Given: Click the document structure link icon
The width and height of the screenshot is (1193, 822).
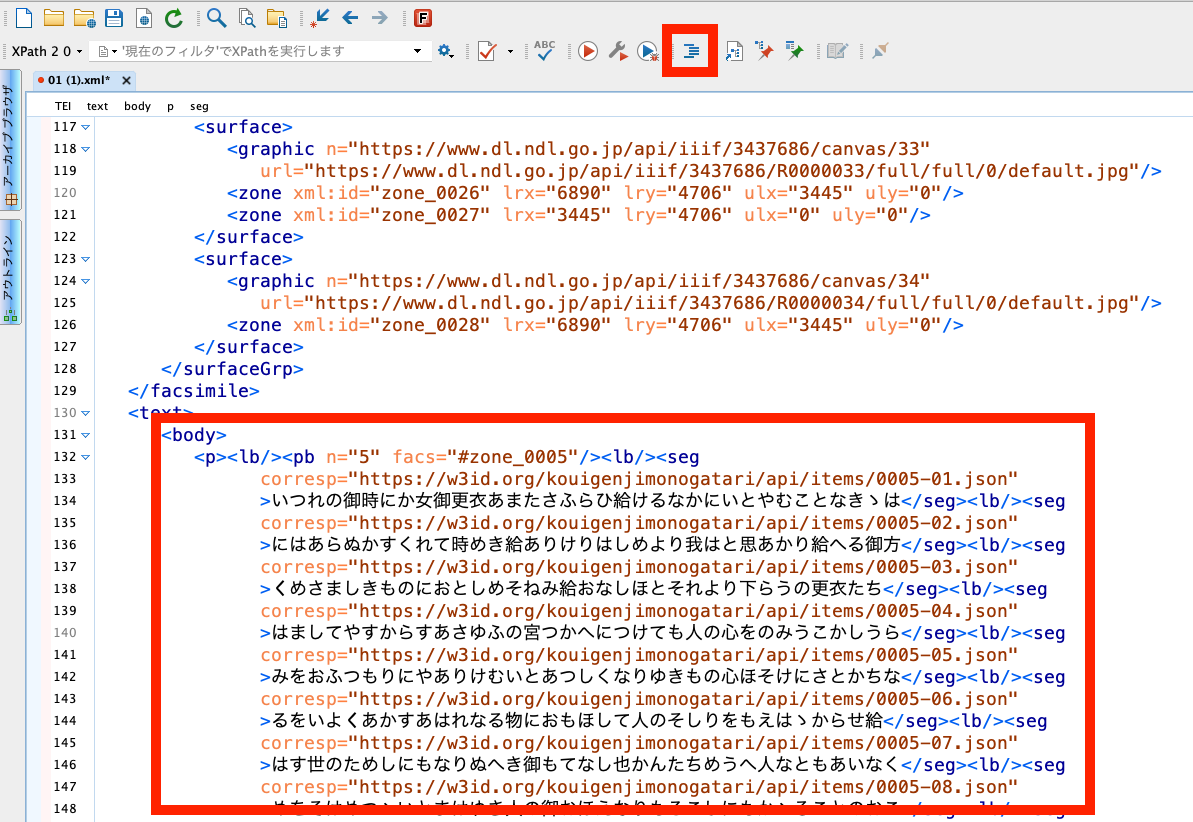Looking at the screenshot, I should [733, 51].
